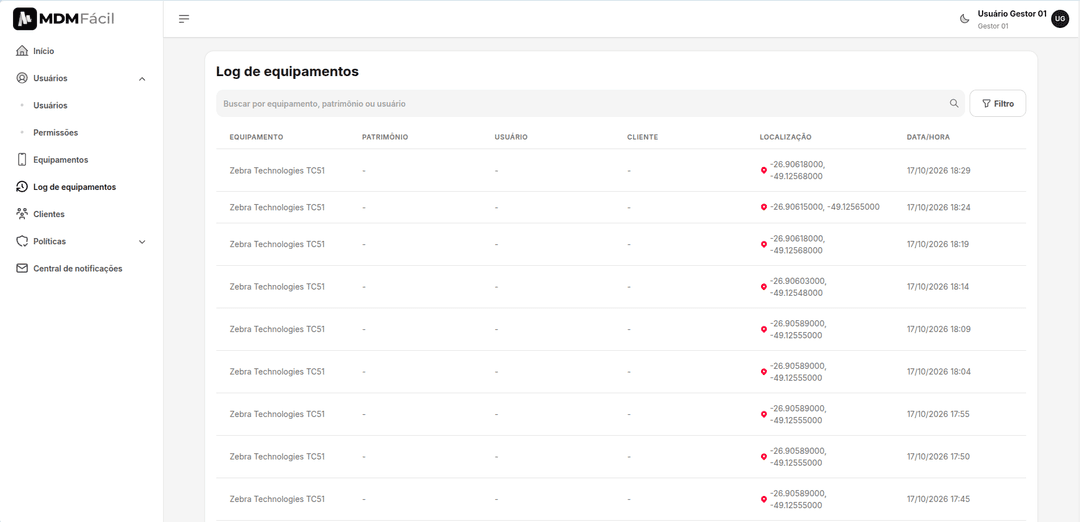
Task: Click the MDM Fácil logo
Action: (x=63, y=19)
